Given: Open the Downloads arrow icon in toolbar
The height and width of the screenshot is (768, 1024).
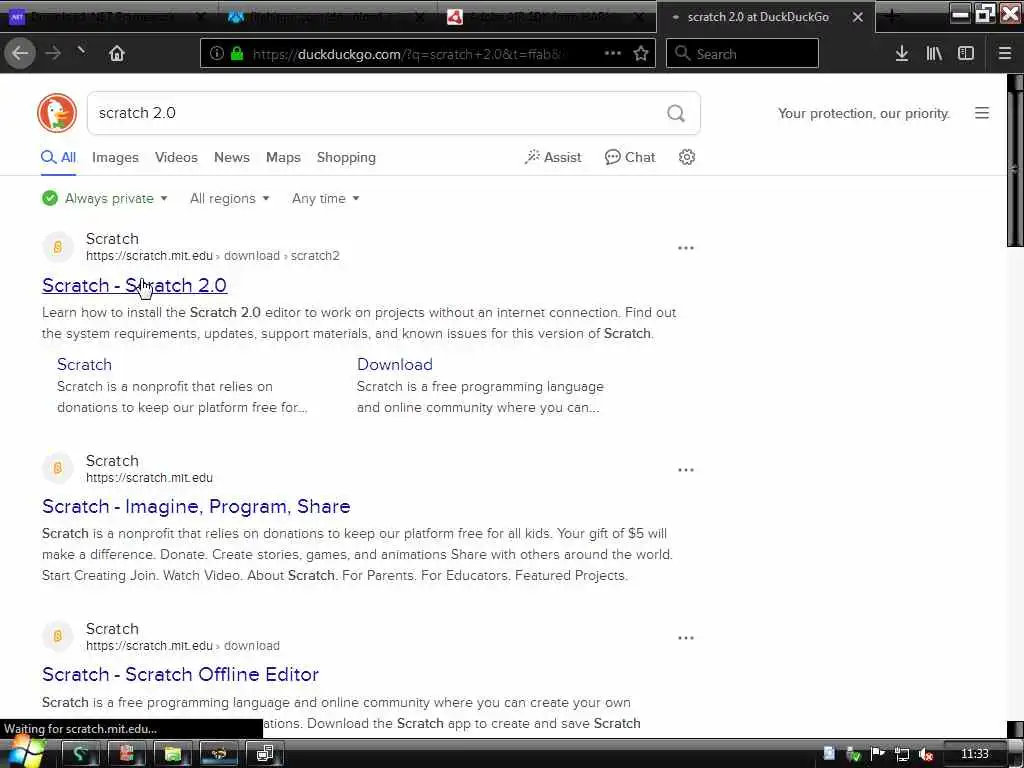Looking at the screenshot, I should tap(901, 54).
